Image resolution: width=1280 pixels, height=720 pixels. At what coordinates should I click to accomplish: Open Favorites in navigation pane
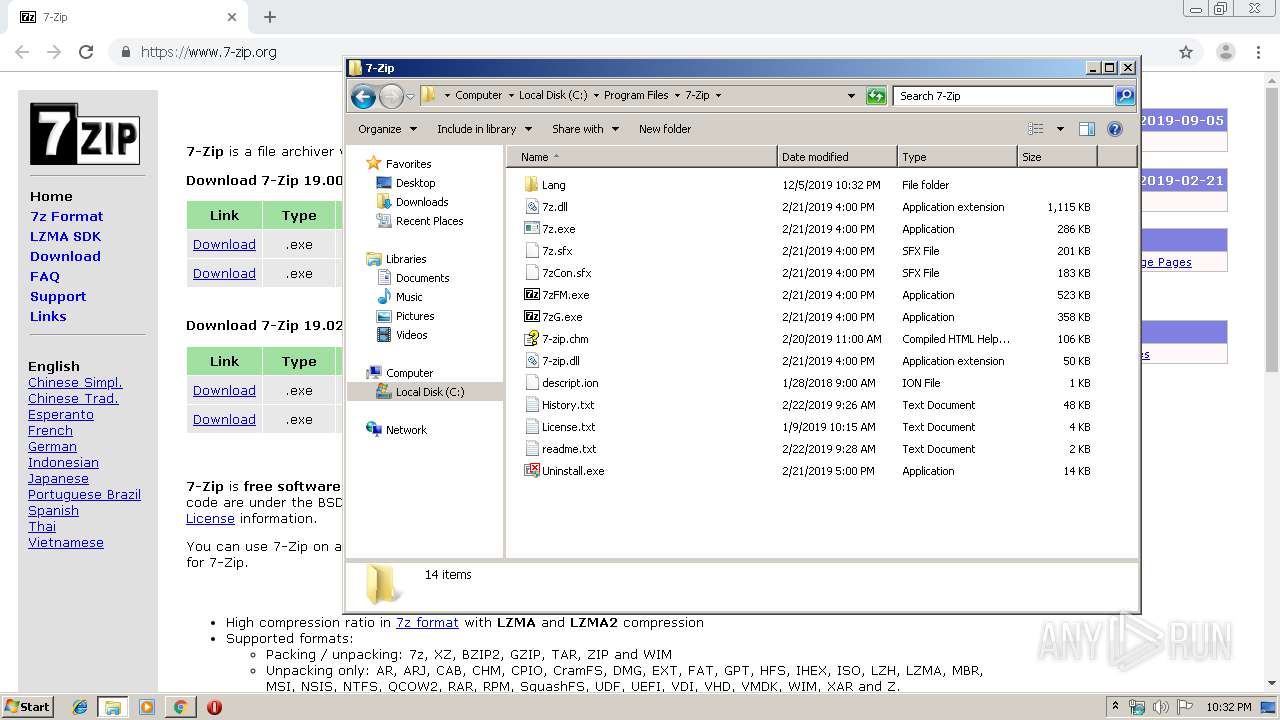coord(408,164)
